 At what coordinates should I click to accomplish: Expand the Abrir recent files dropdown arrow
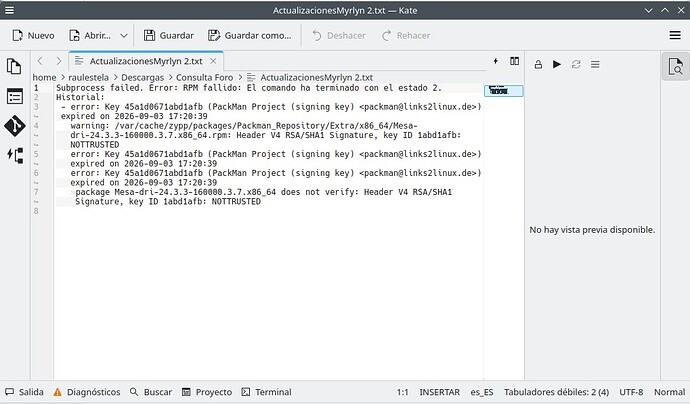point(124,36)
